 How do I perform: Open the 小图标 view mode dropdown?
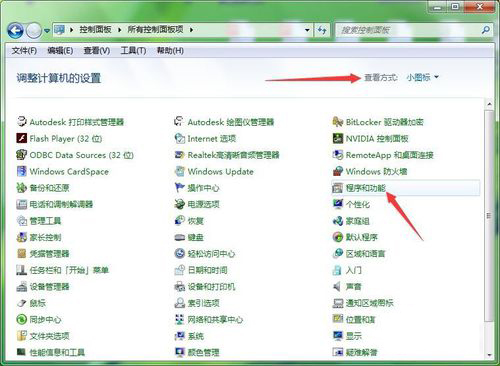pos(422,77)
